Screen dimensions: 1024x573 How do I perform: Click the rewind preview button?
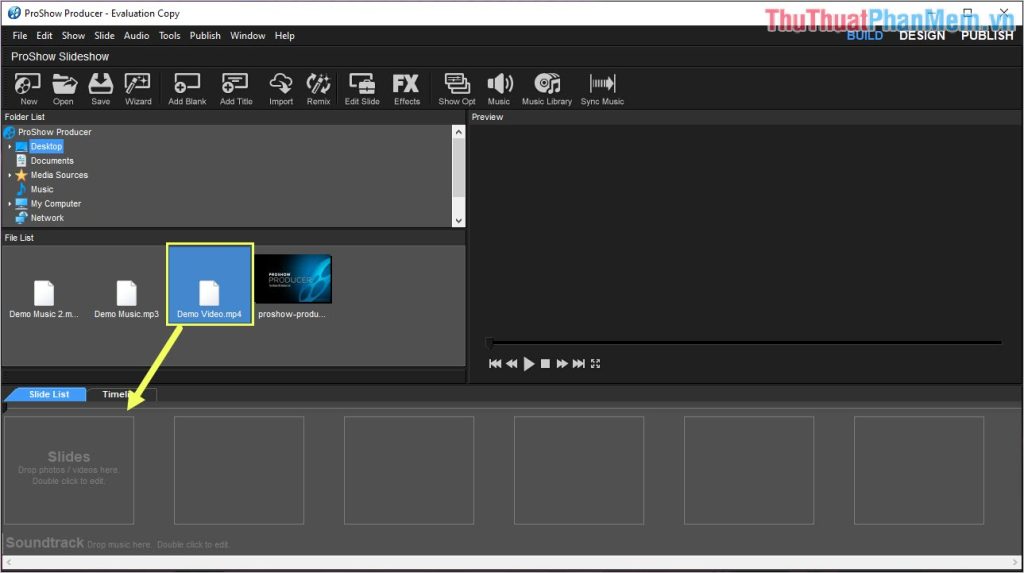(511, 364)
